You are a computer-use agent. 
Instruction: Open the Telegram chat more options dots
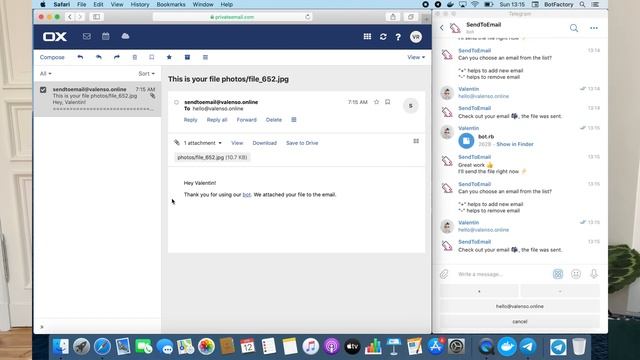[594, 28]
